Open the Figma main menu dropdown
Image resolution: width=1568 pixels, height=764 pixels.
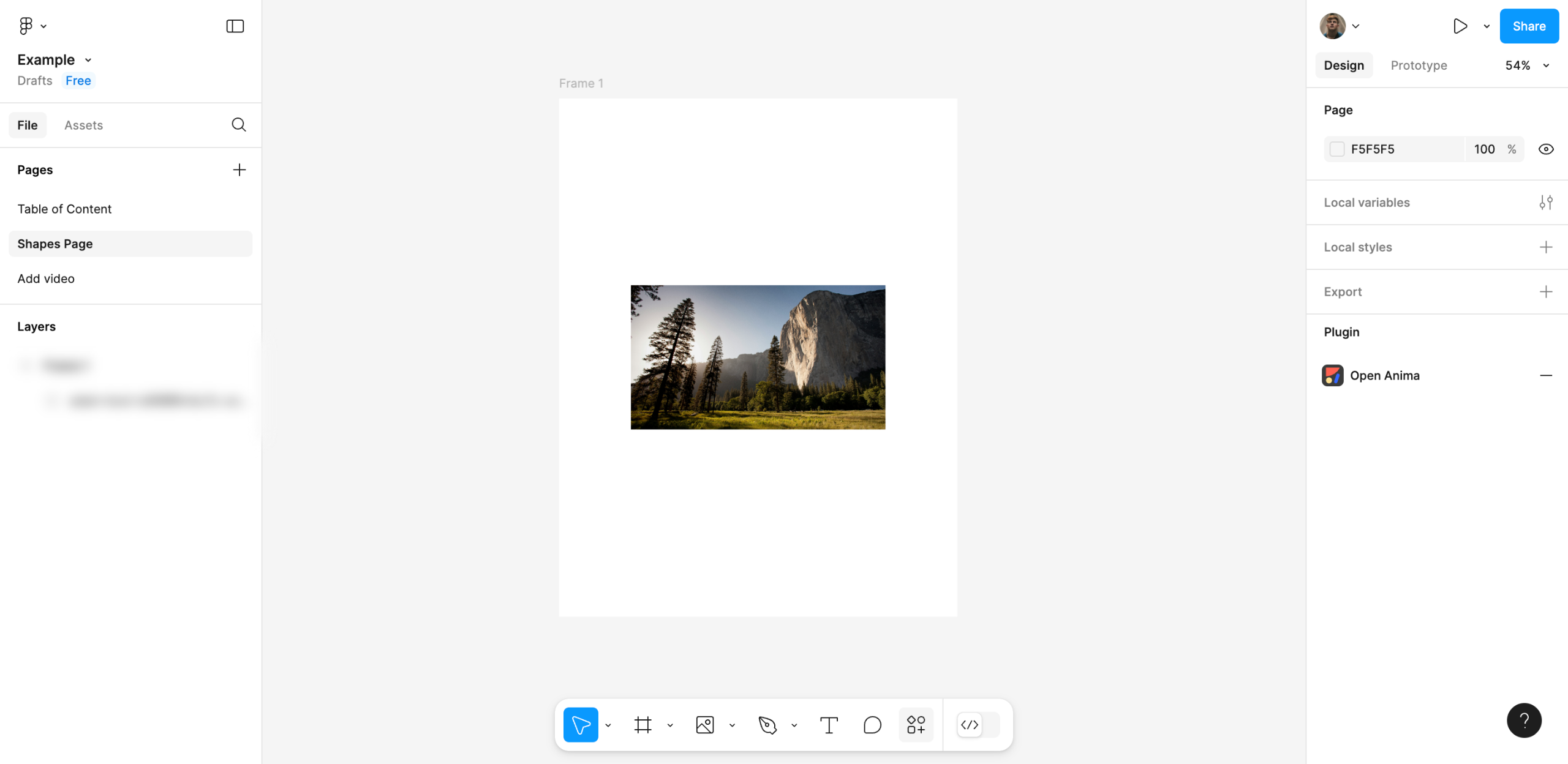pos(32,26)
